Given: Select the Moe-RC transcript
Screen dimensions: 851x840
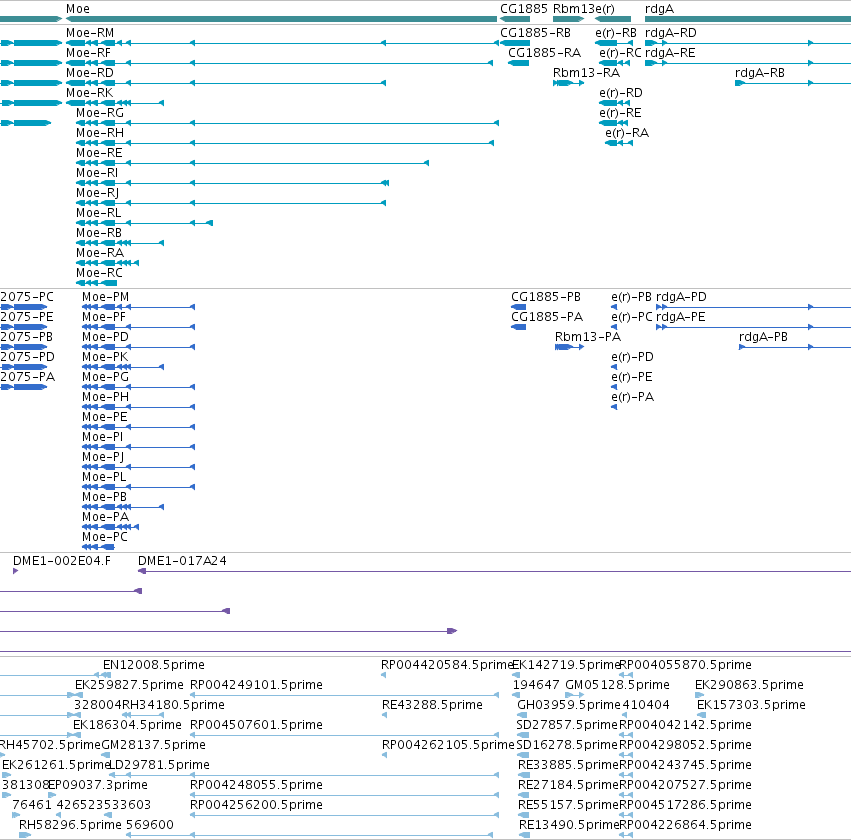Looking at the screenshot, I should pos(99,273).
